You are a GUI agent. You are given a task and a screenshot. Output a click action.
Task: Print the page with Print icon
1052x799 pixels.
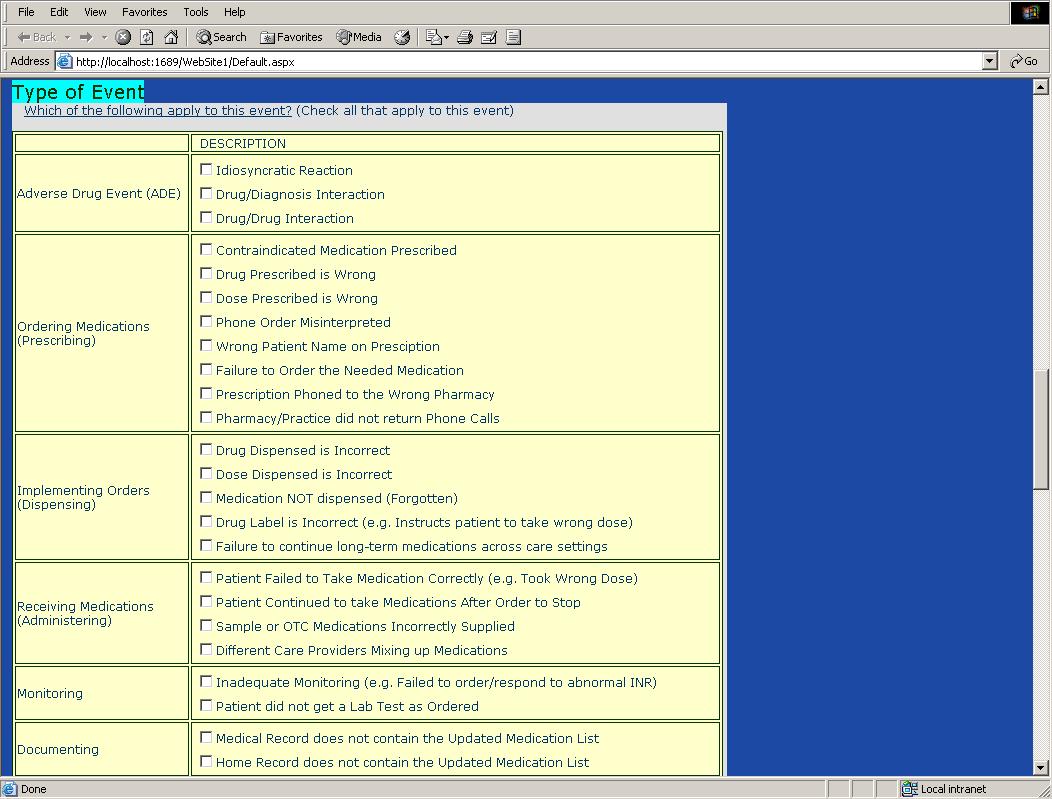tap(465, 38)
